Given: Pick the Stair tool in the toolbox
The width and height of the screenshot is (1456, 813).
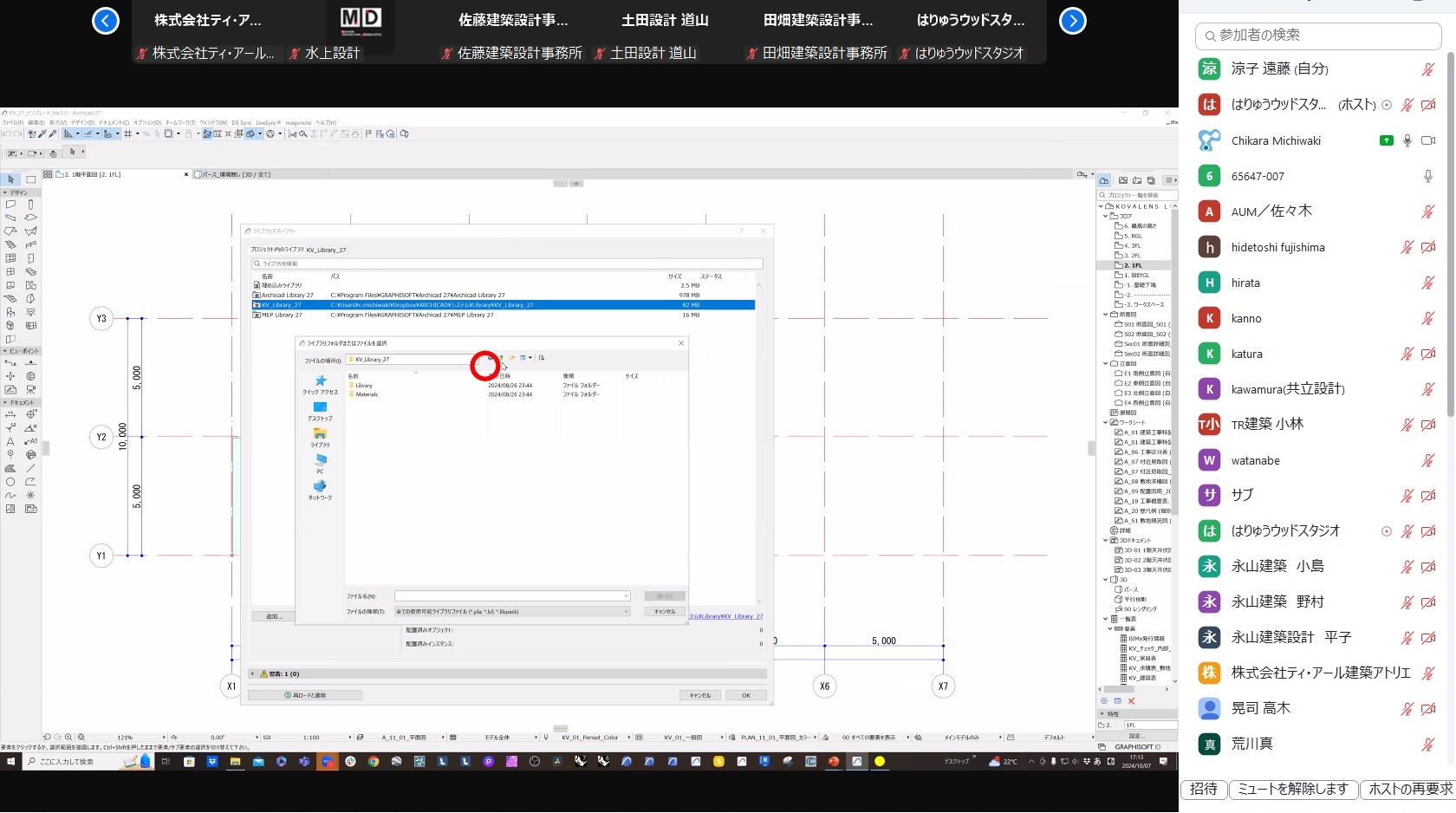Looking at the screenshot, I should click(x=10, y=244).
